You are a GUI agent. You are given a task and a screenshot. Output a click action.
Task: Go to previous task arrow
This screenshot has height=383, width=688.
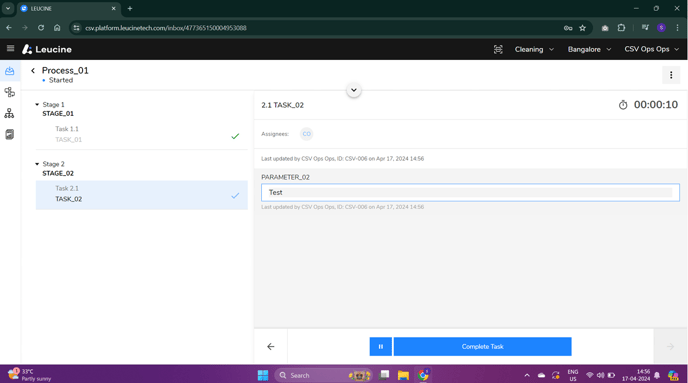271,347
